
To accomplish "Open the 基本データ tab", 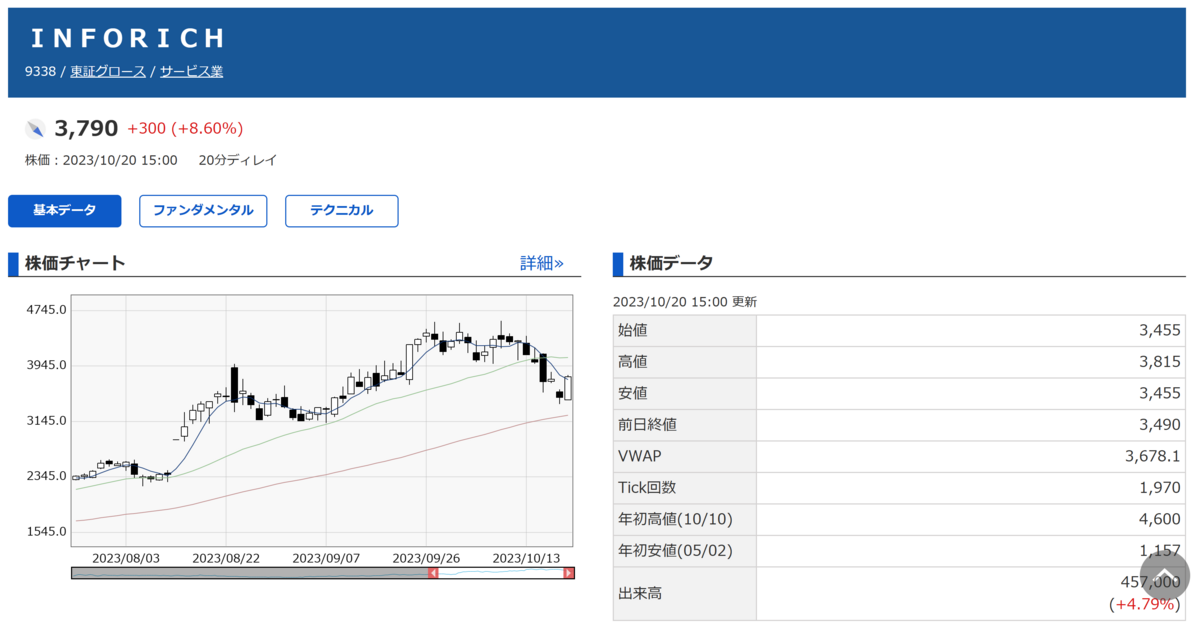I will [x=65, y=211].
